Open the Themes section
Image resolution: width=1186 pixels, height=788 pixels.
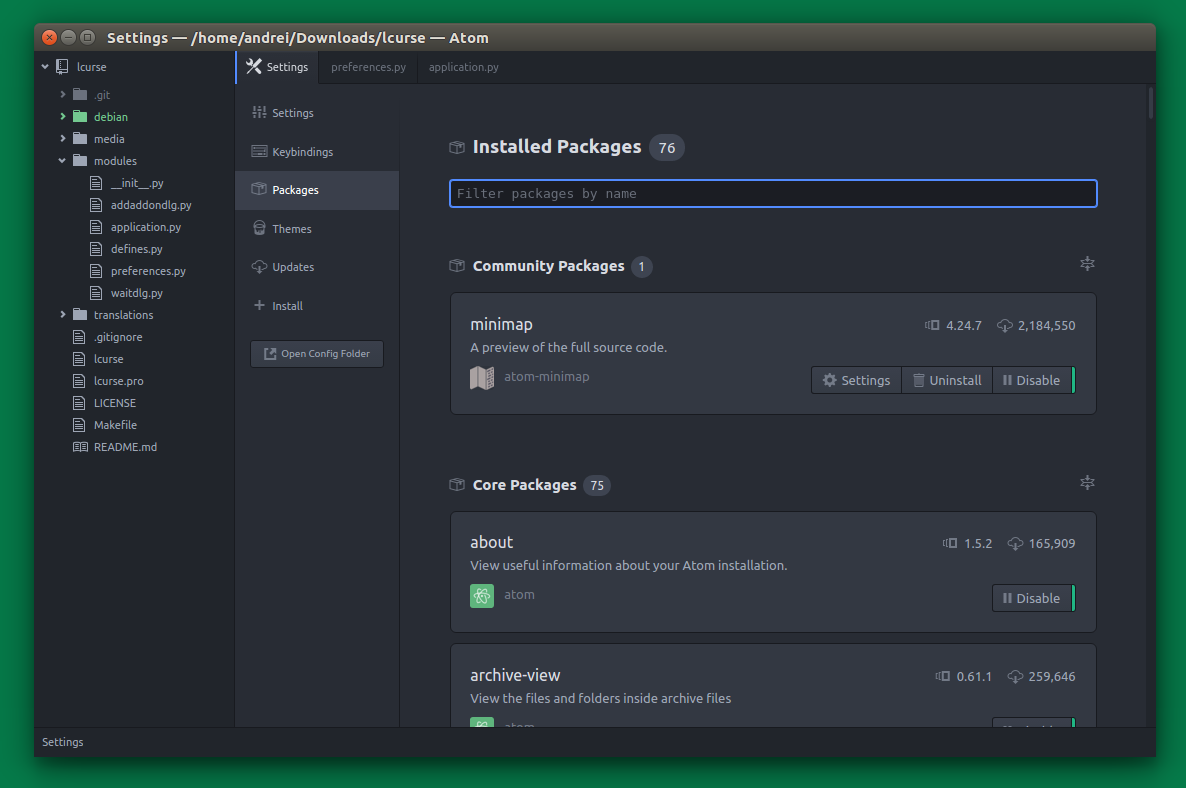317,228
